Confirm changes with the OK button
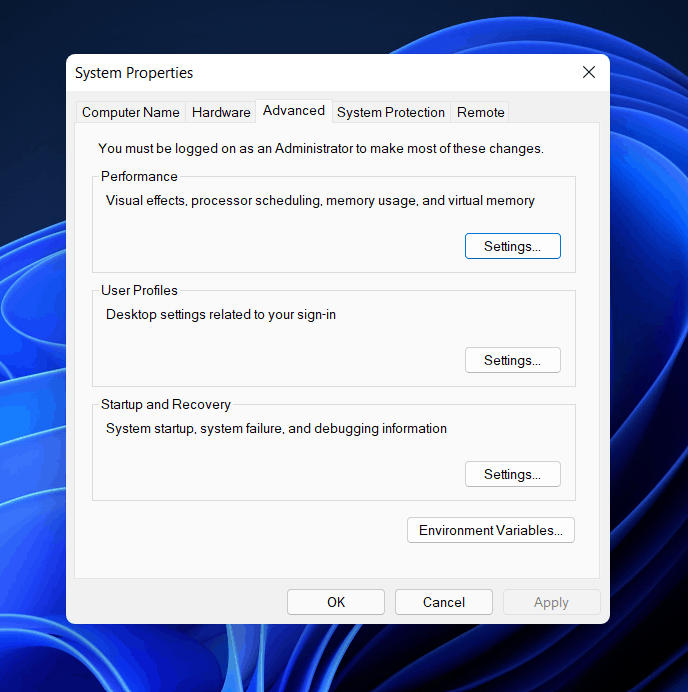 click(x=336, y=602)
